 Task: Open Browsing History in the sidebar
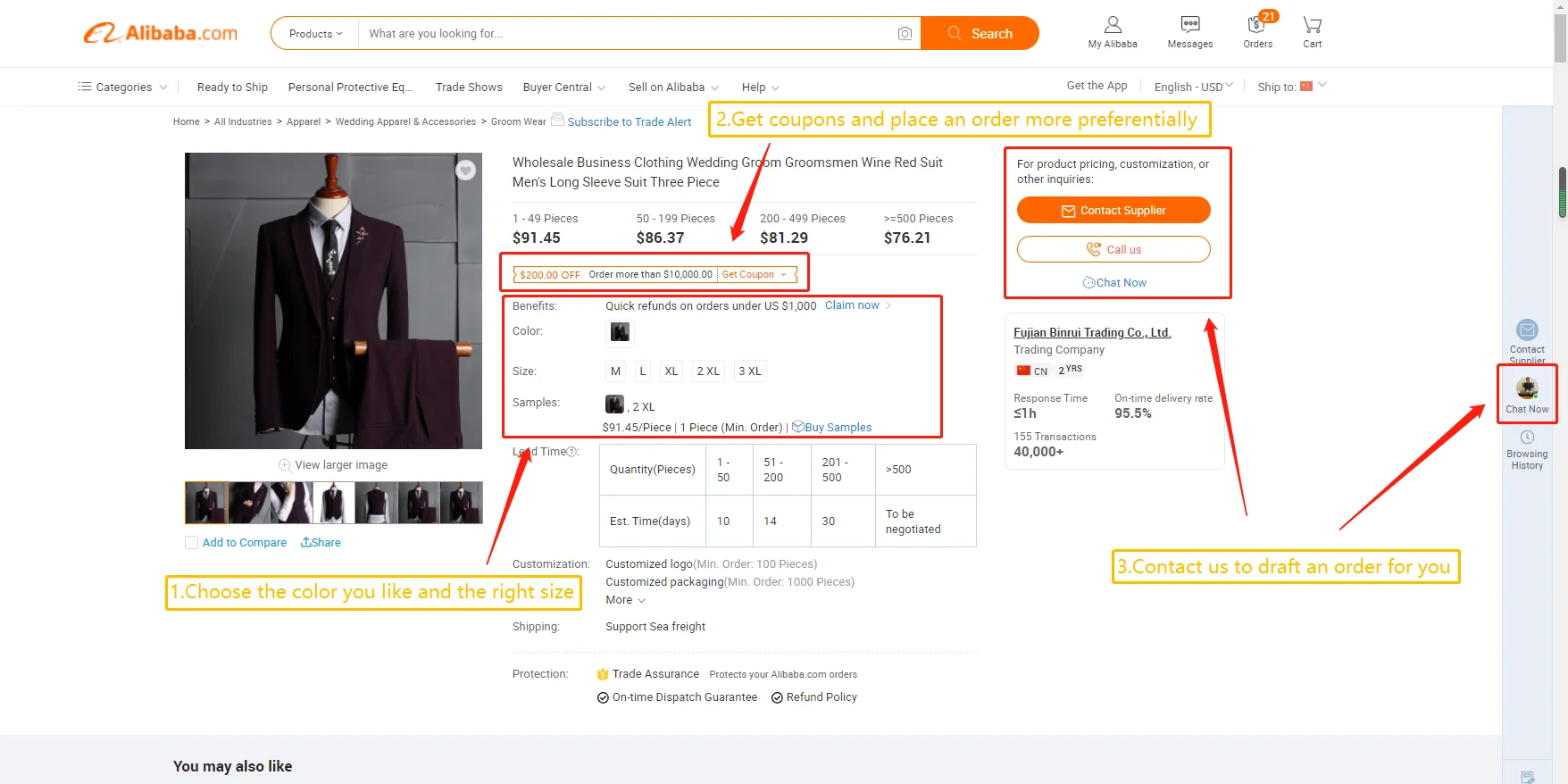point(1527,450)
